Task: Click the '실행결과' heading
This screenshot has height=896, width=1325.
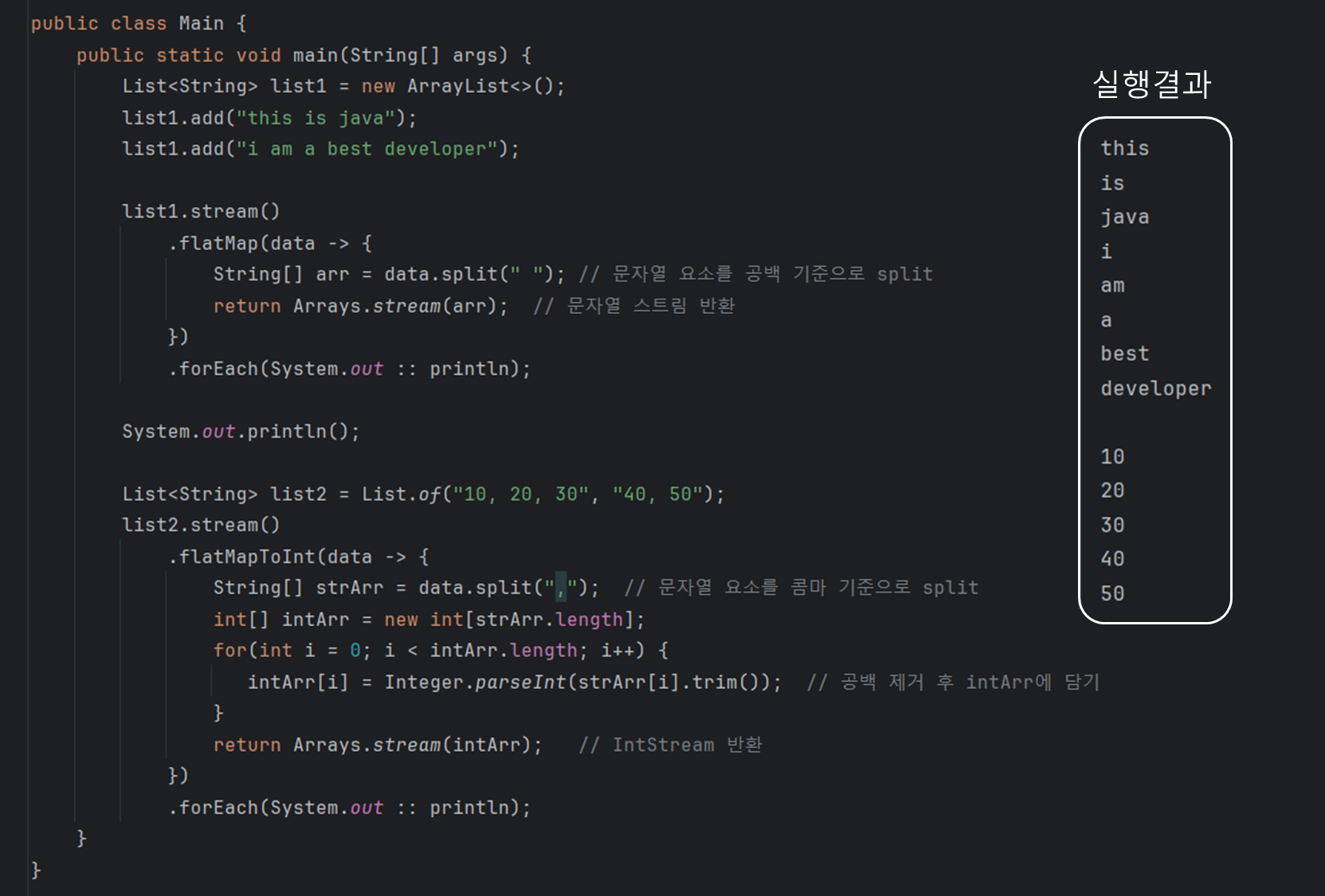Action: click(x=1152, y=84)
